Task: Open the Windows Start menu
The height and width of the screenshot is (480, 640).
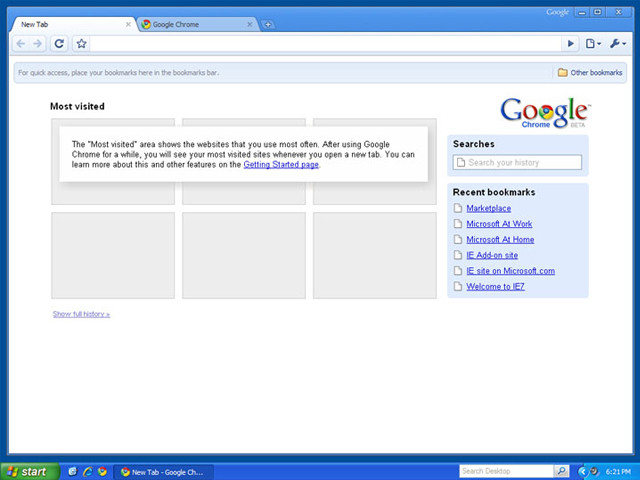Action: click(x=30, y=472)
